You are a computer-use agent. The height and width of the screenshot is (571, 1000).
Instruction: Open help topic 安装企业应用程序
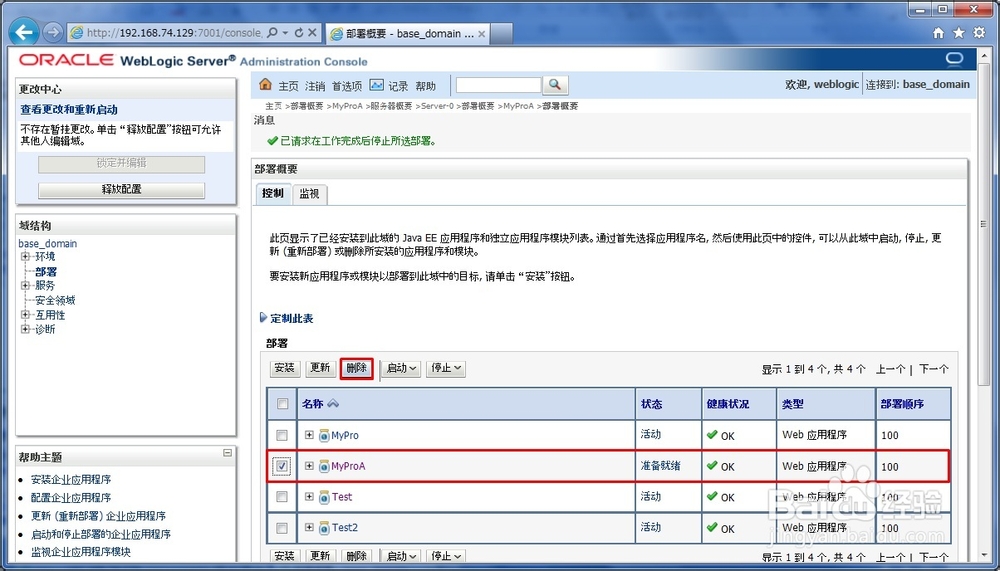point(71,479)
